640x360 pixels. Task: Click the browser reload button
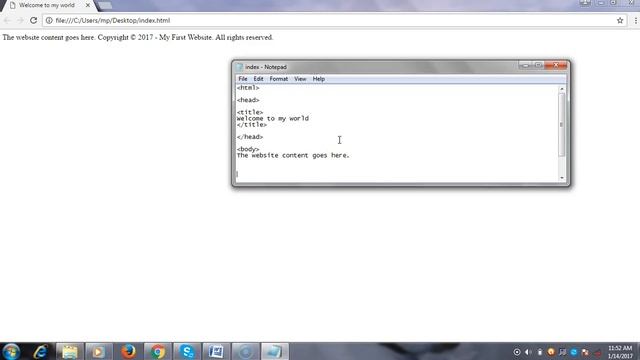pyautogui.click(x=33, y=20)
